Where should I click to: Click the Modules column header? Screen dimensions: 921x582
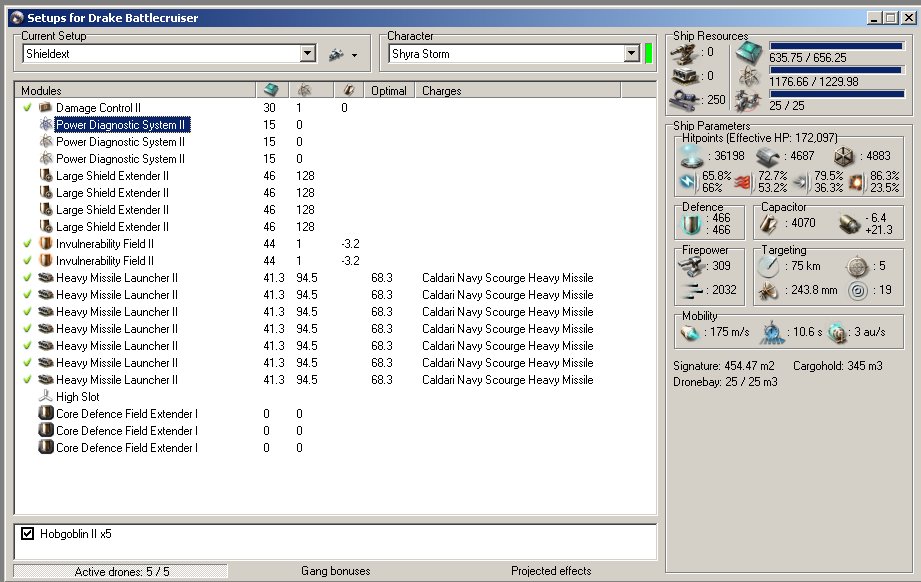[x=135, y=90]
